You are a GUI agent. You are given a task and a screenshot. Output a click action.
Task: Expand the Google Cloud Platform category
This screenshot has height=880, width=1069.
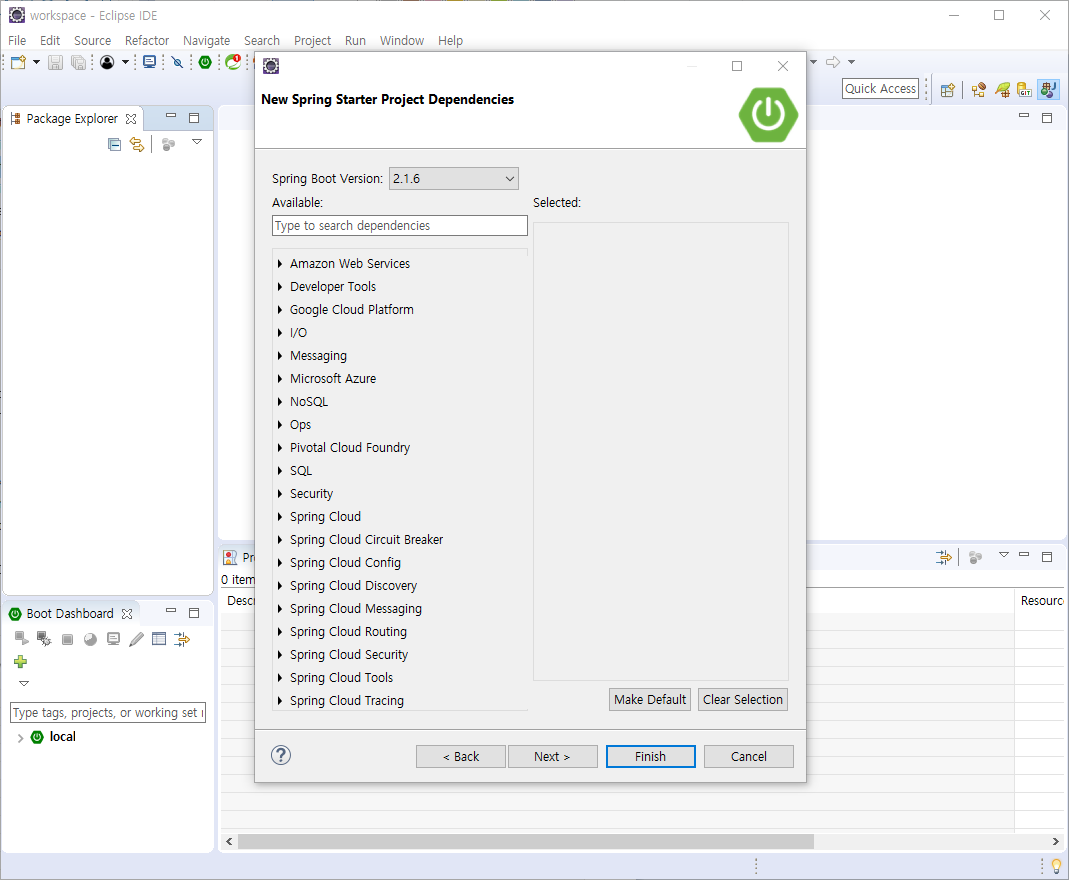pyautogui.click(x=280, y=310)
